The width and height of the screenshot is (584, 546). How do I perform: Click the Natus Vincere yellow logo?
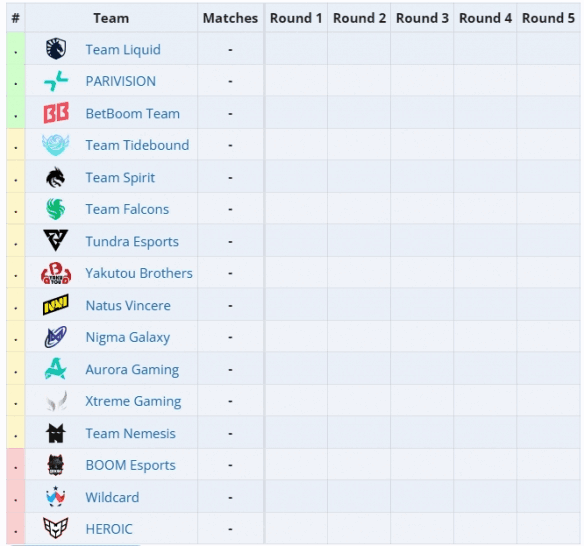pos(55,304)
